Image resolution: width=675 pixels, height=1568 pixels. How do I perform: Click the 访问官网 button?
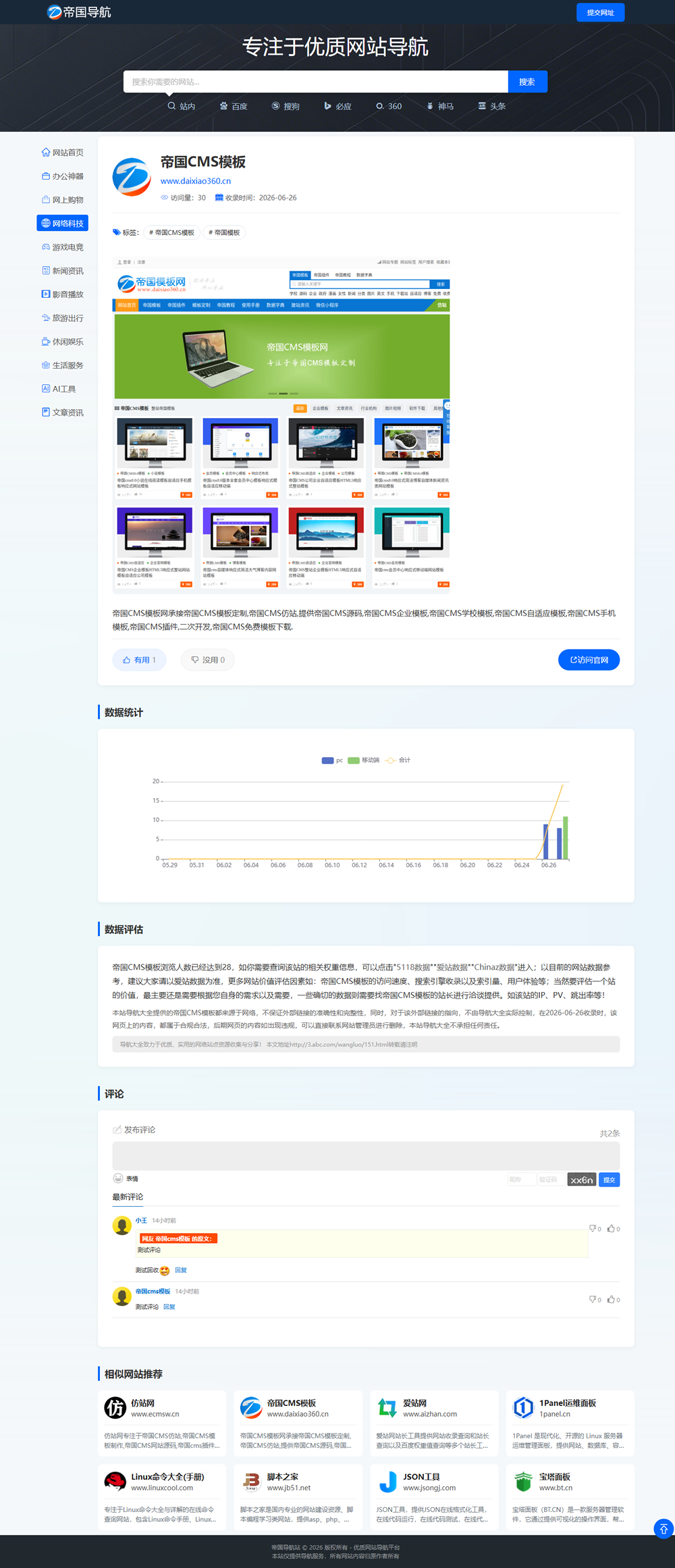tap(589, 660)
